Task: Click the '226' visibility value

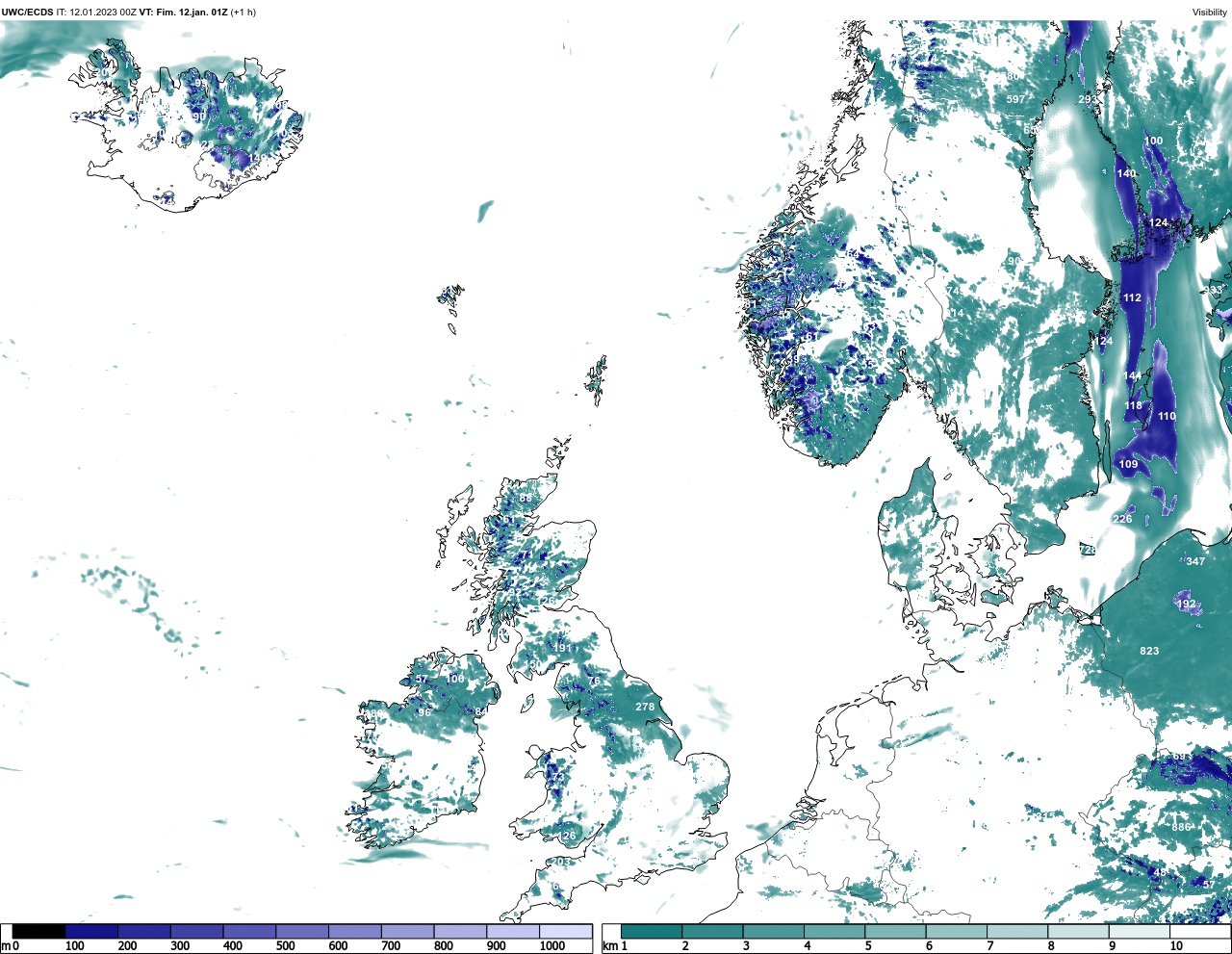Action: (1122, 518)
